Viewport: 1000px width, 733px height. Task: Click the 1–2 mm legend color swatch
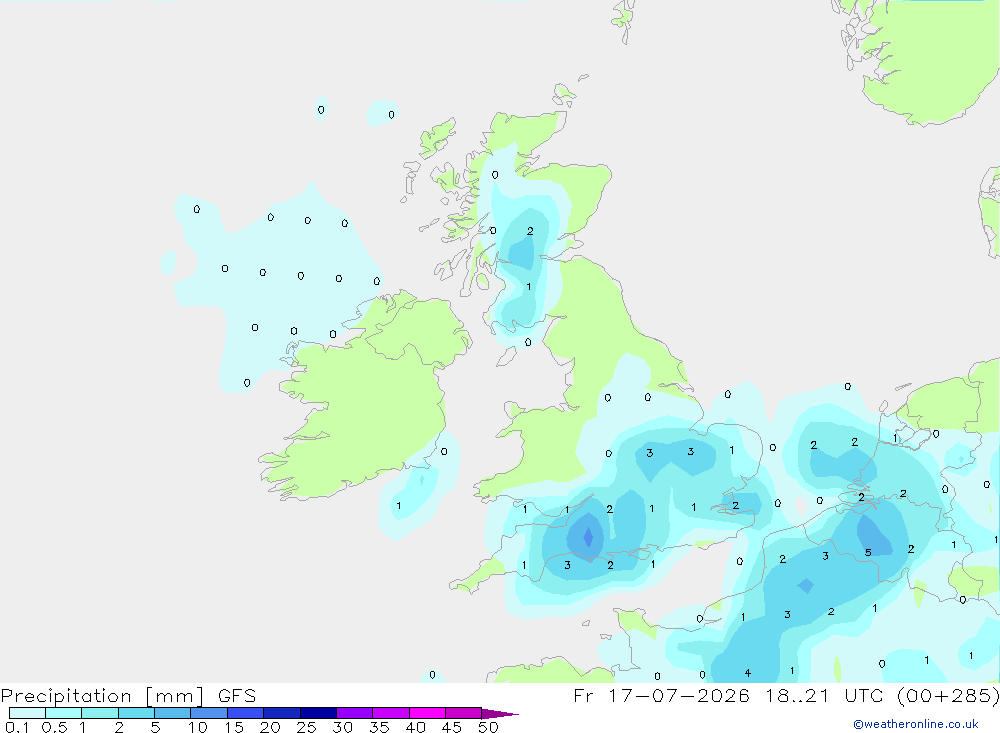click(x=99, y=713)
